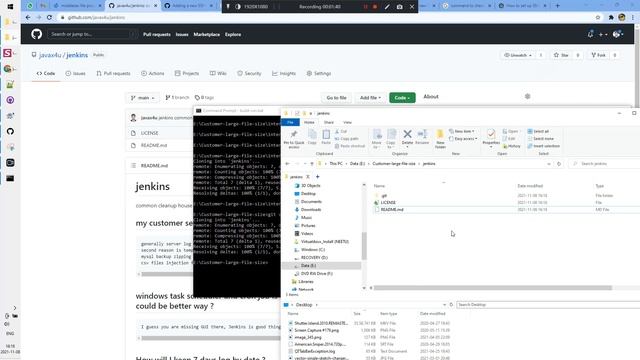Expand the New item dropdown in Explorer
This screenshot has height=360, width=640.
[x=461, y=131]
